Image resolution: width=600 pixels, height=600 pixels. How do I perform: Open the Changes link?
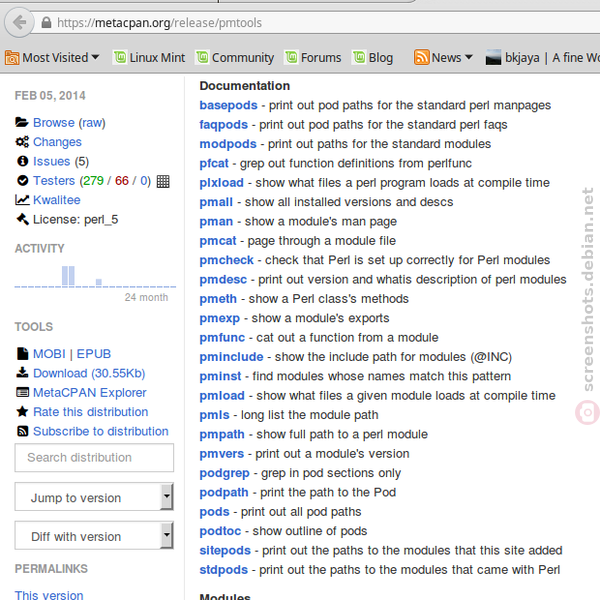57,142
